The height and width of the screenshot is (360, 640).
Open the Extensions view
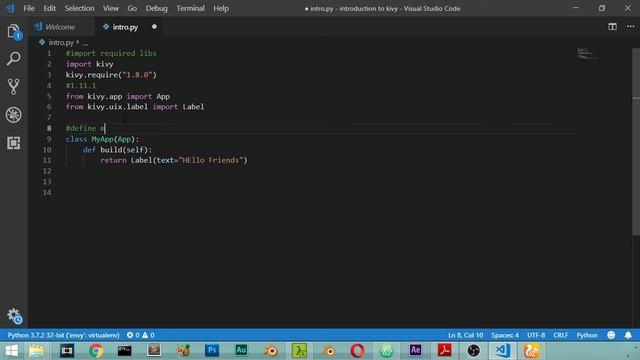click(13, 143)
